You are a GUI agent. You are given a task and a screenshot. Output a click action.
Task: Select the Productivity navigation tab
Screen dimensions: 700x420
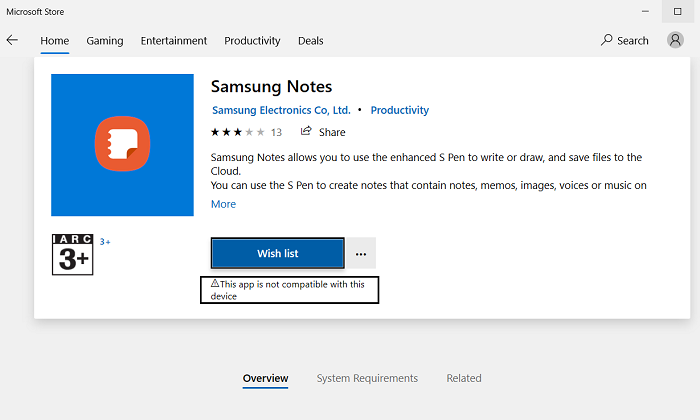[x=252, y=41]
